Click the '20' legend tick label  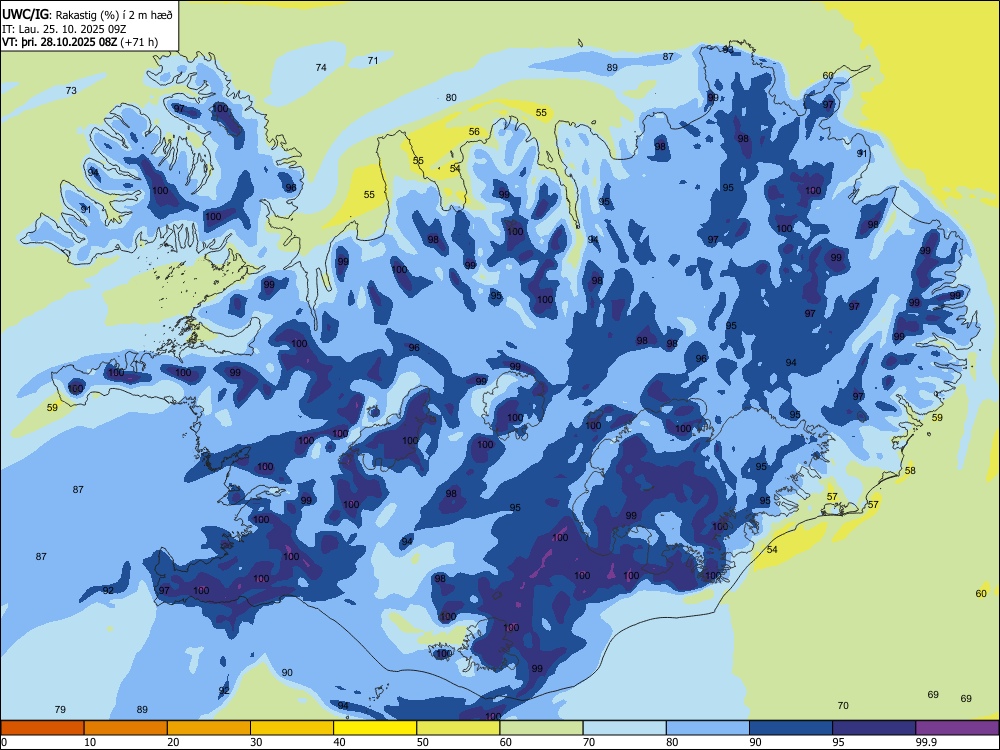pos(173,742)
